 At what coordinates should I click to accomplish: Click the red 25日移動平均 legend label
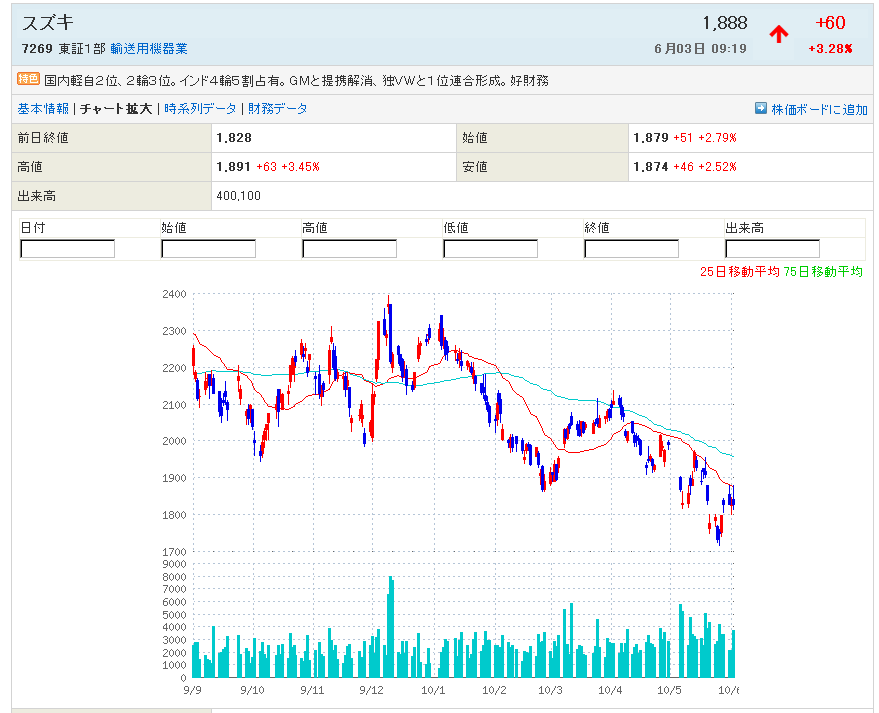(740, 272)
